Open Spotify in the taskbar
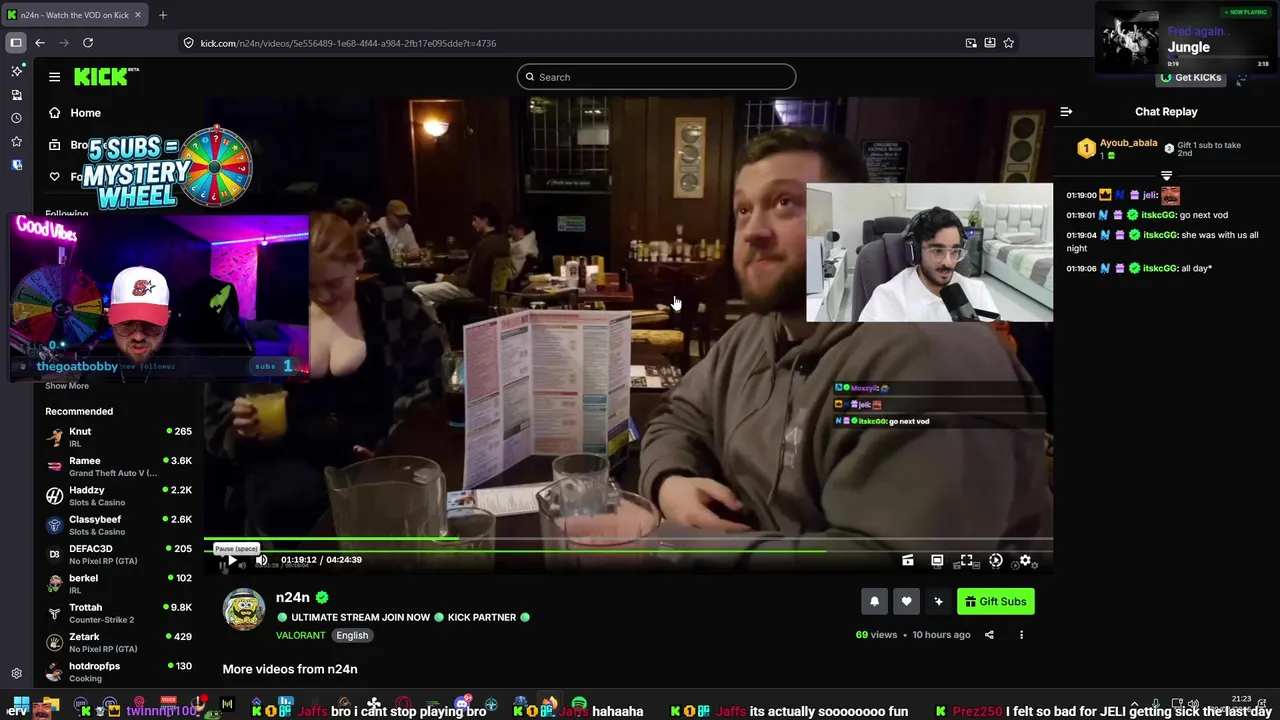Viewport: 1280px width, 720px height. pos(579,706)
